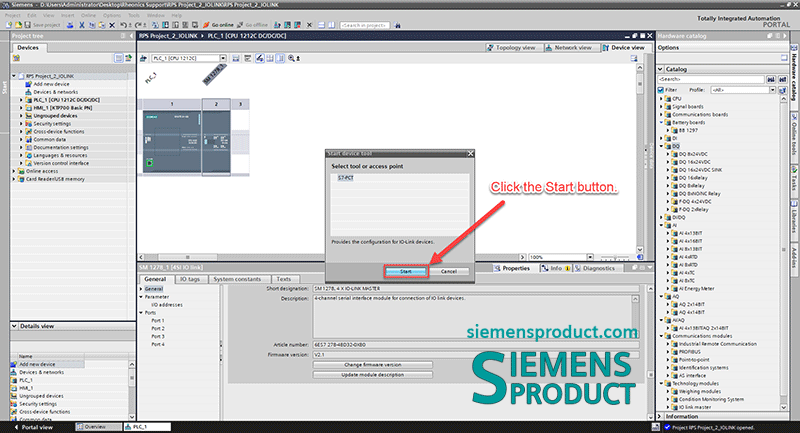The width and height of the screenshot is (800, 433).
Task: Toggle the Filter checkbox in the hardware catalog
Action: coord(661,90)
